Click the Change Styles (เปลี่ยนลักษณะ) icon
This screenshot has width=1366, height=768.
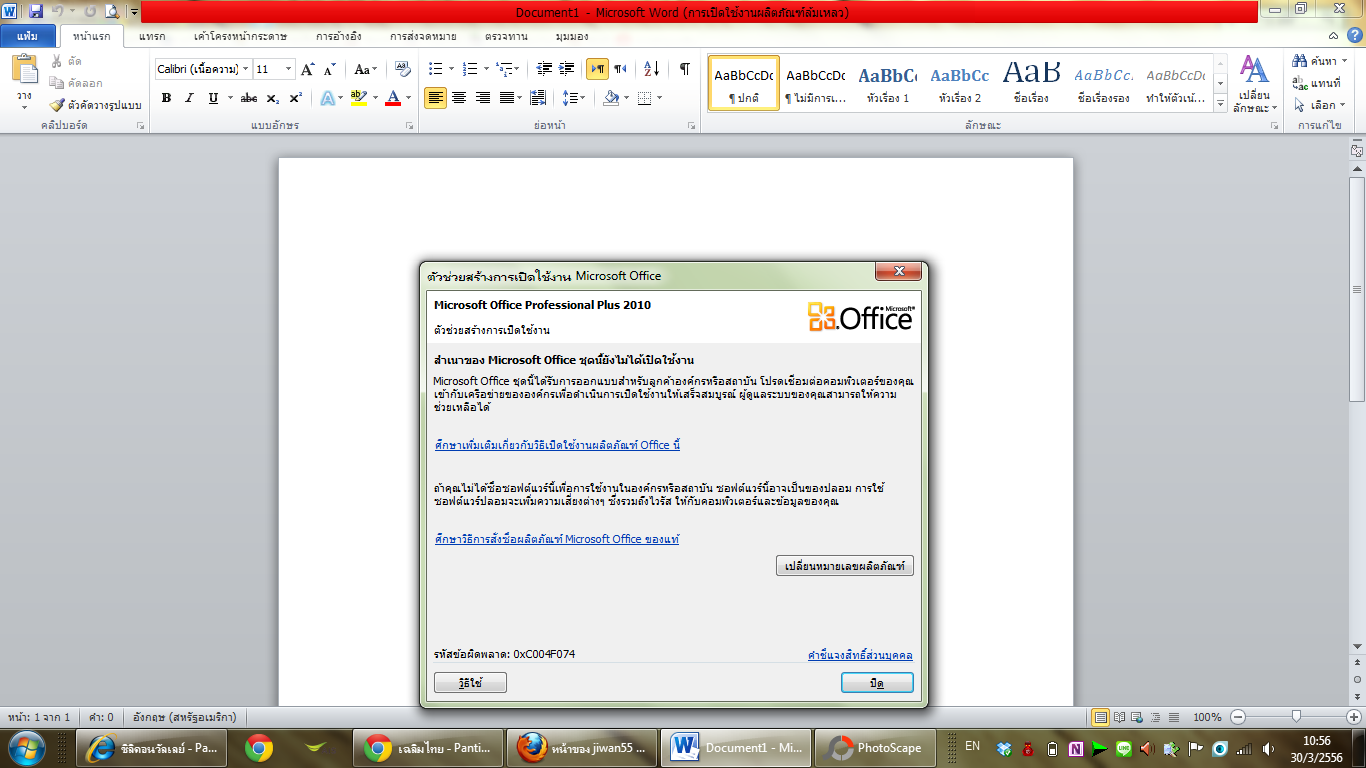click(x=1253, y=70)
